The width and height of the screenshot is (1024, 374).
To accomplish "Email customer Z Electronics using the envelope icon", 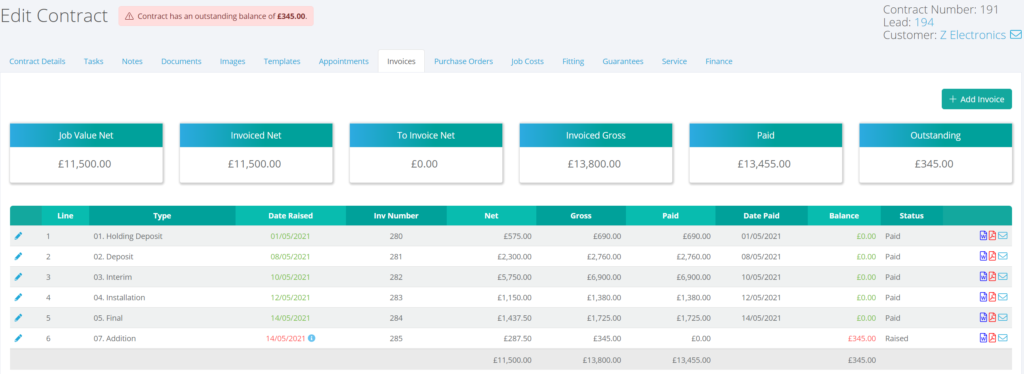I will click(x=1016, y=35).
